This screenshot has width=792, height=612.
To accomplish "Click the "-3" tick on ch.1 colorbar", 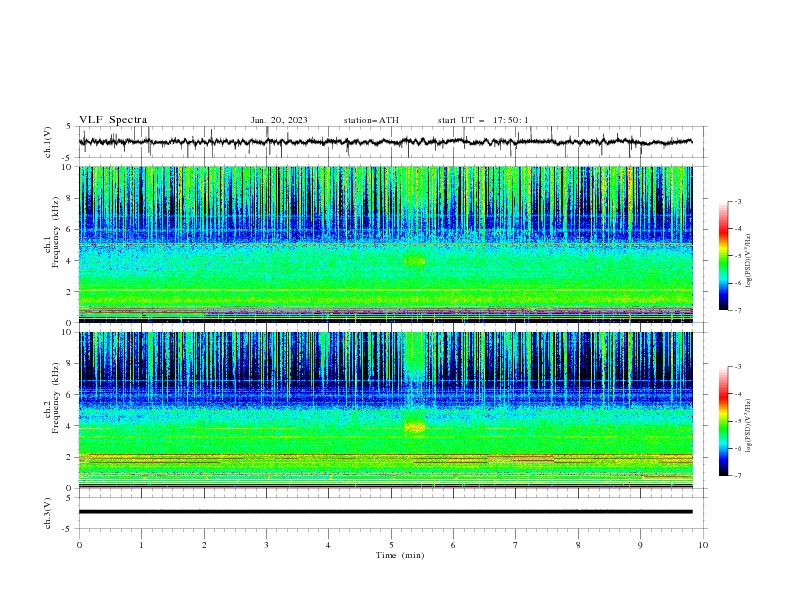I will tap(738, 201).
